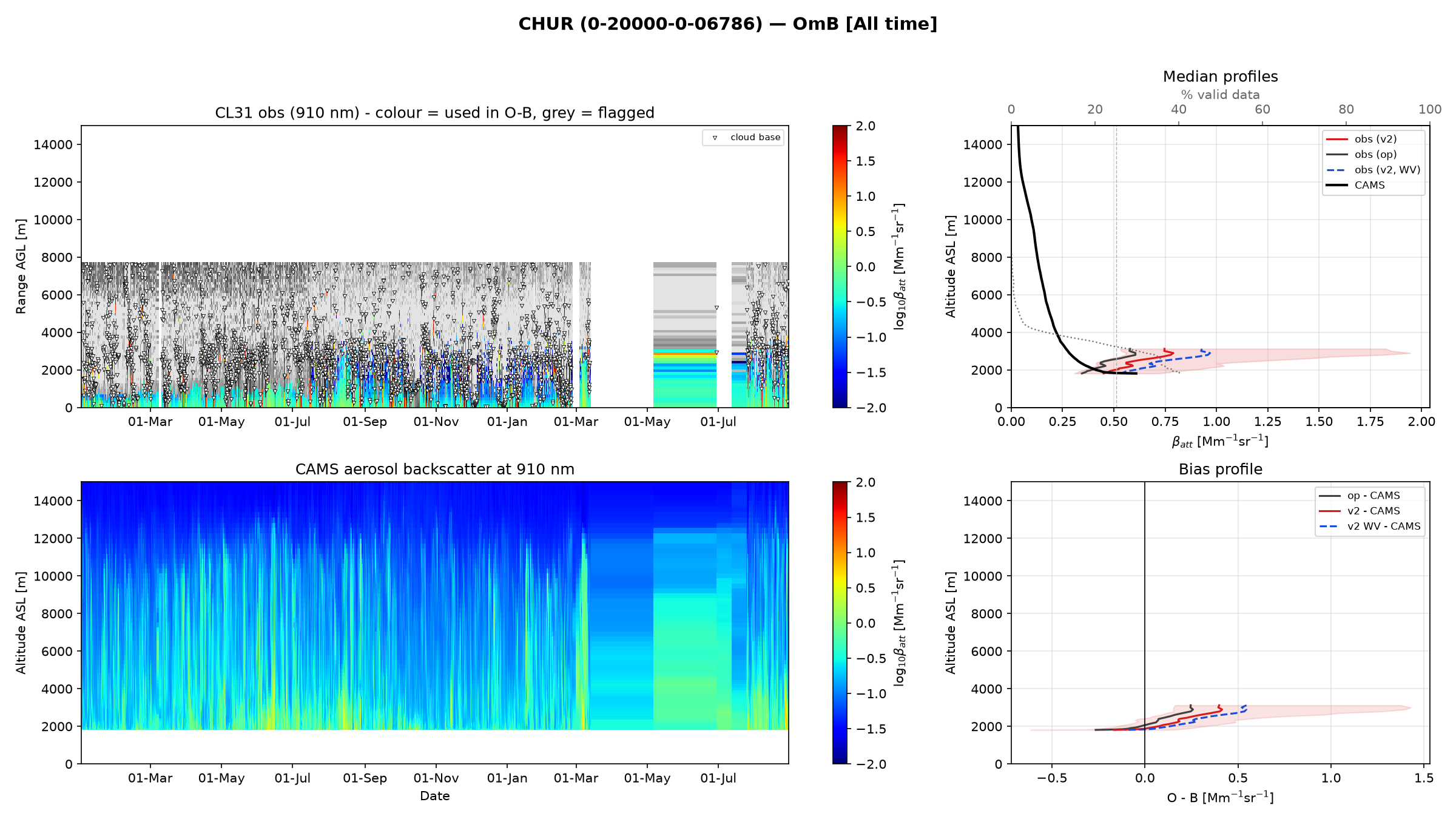The height and width of the screenshot is (819, 1456).
Task: Click the "Median profiles" panel title
Action: click(x=1220, y=76)
